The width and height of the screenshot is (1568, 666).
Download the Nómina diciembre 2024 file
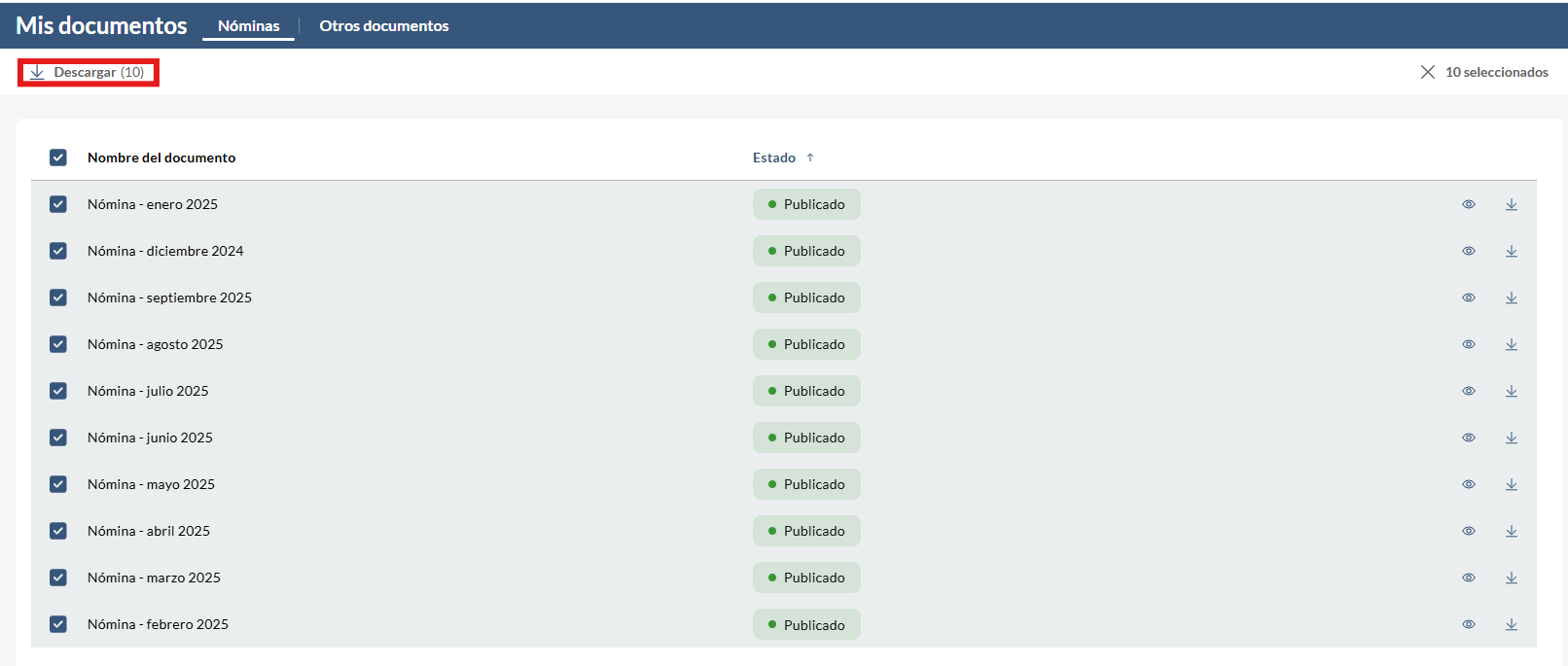click(x=1512, y=251)
